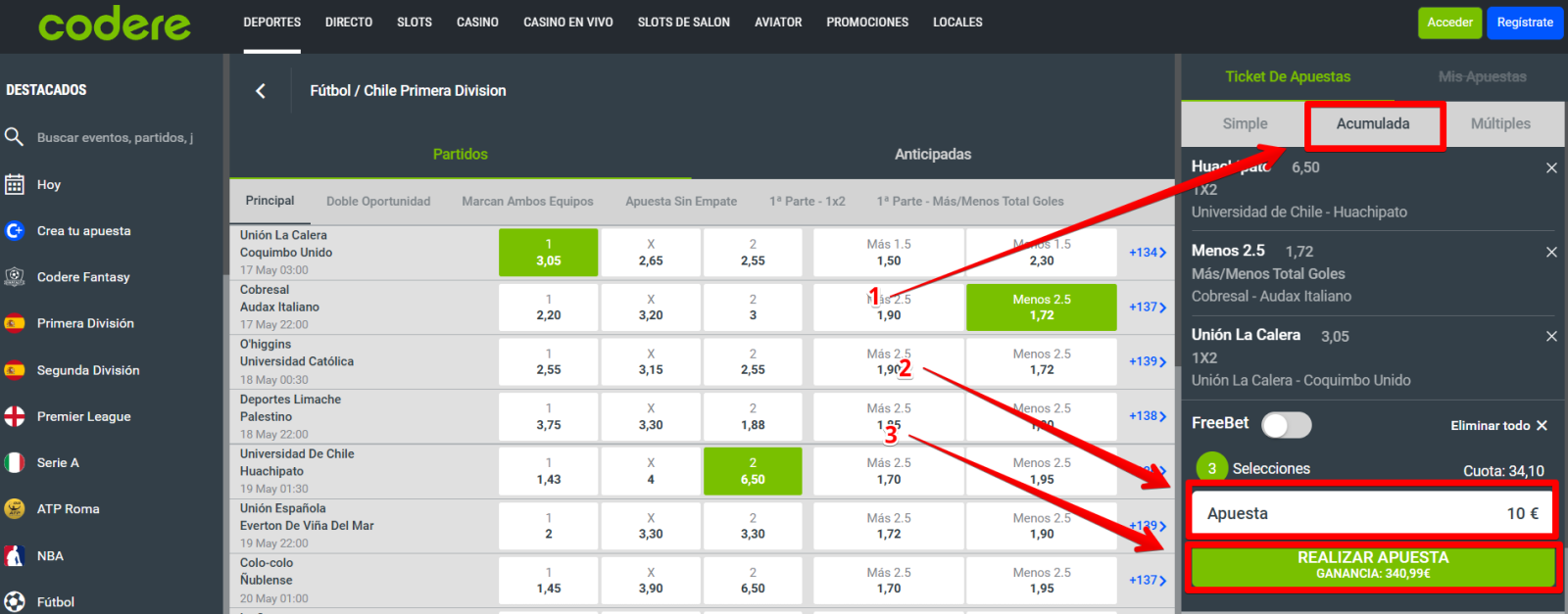The image size is (1568, 614).
Task: Select the Principal market tab
Action: click(x=269, y=201)
